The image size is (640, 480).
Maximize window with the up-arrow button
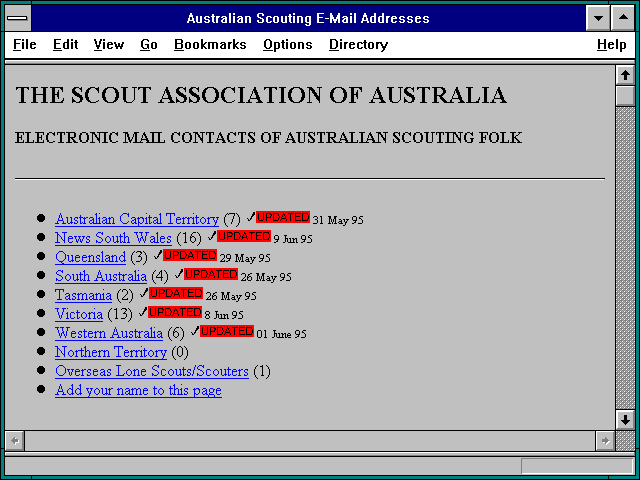coord(623,18)
